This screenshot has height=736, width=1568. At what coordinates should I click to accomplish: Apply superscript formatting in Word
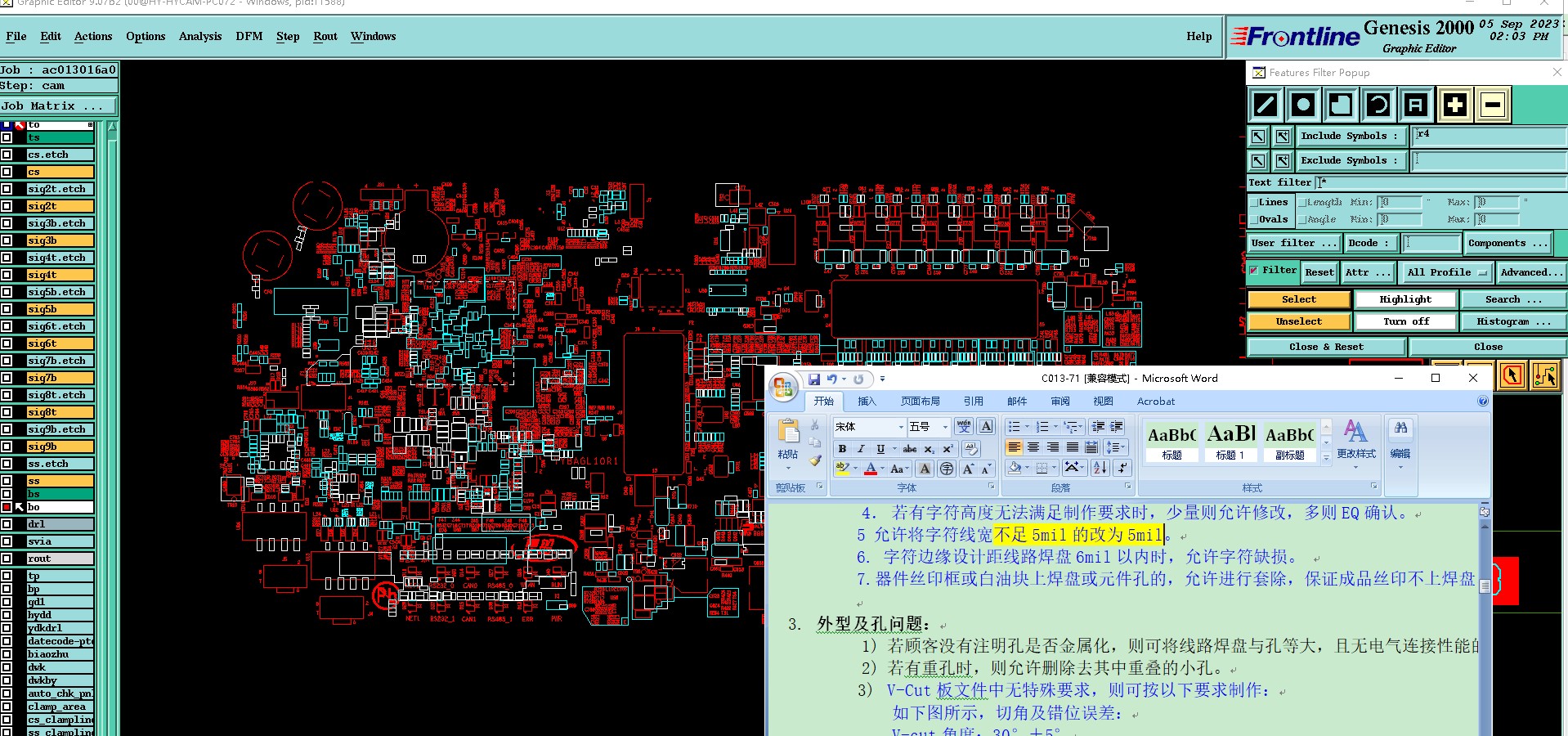pos(948,449)
